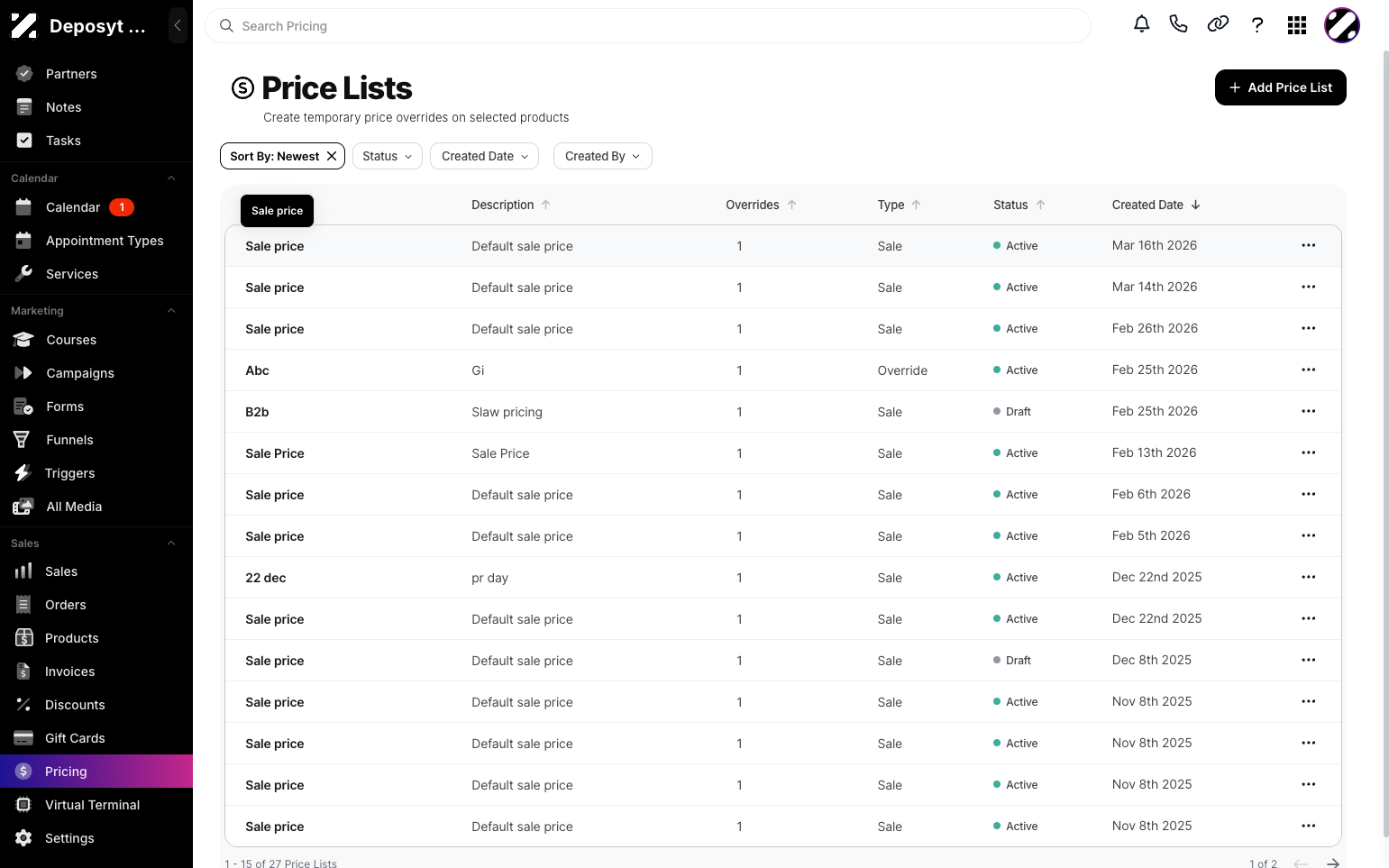Open the Status filter dropdown
The image size is (1389, 868).
pyautogui.click(x=388, y=156)
